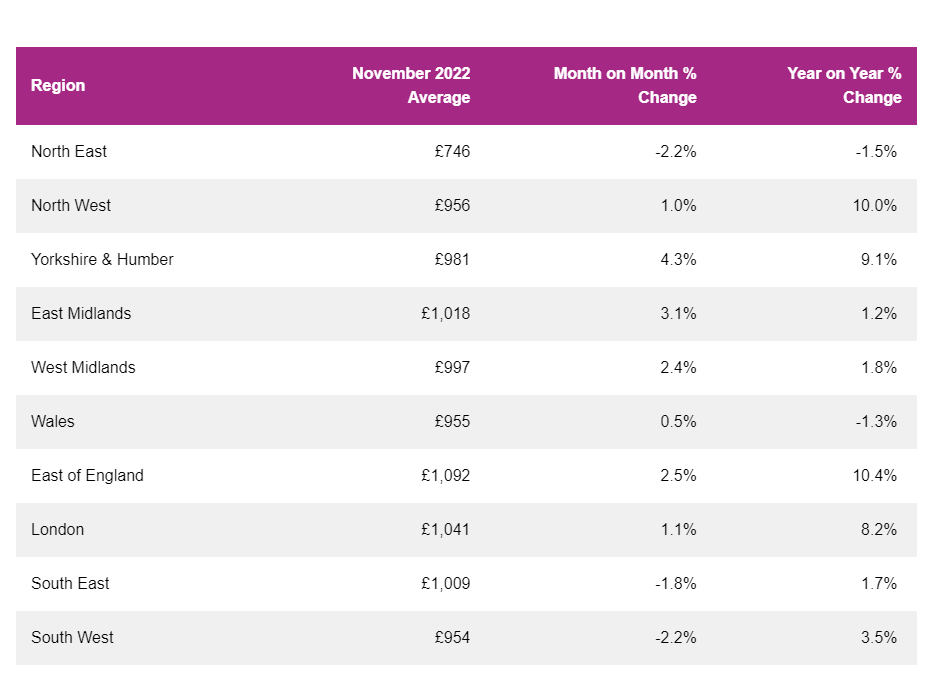The width and height of the screenshot is (933, 685).
Task: Click the November 2022 Average column header
Action: (411, 86)
